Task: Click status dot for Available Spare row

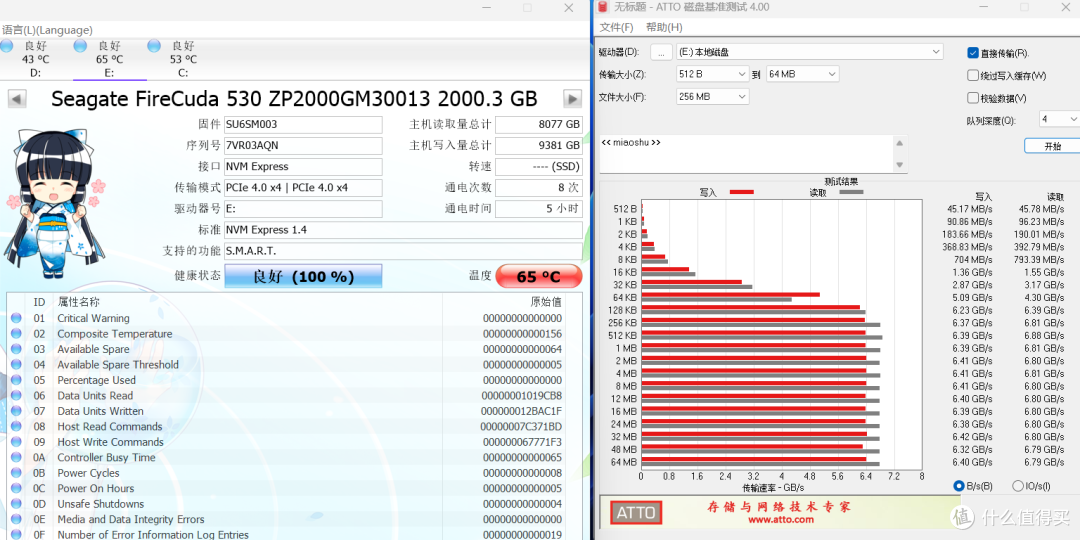Action: (17, 349)
